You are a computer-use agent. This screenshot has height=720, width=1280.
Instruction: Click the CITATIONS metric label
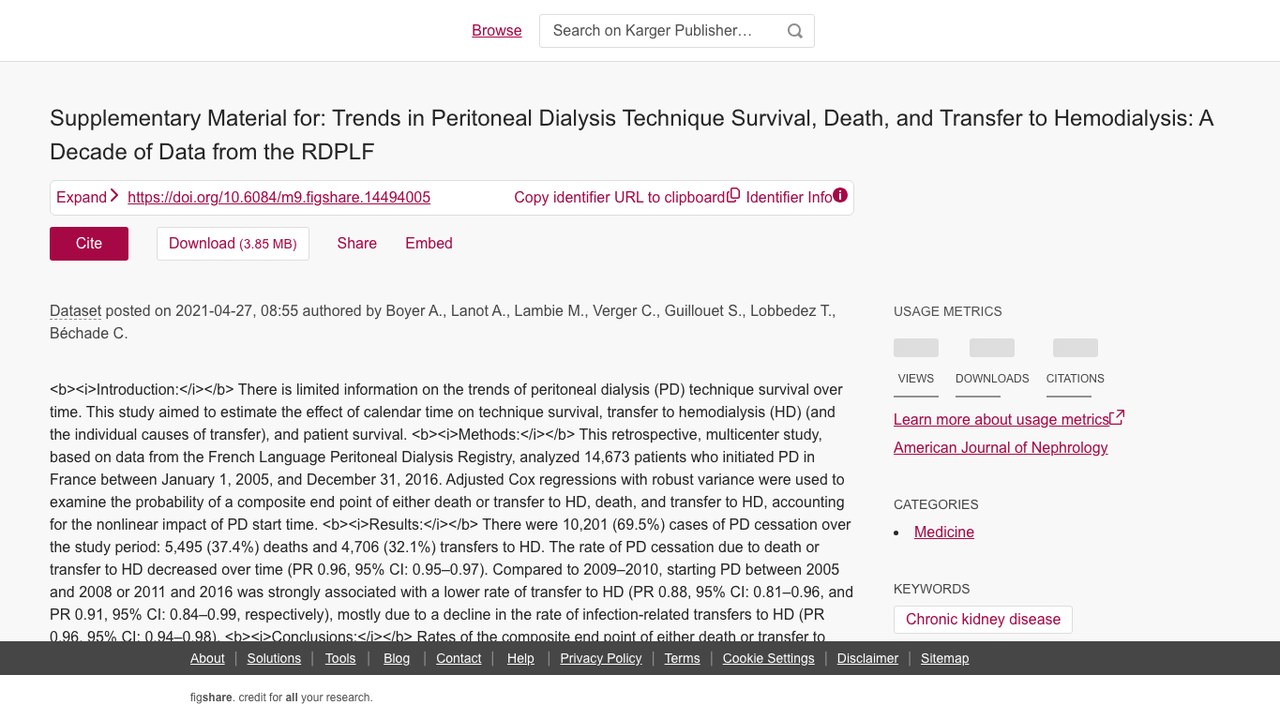tap(1075, 378)
